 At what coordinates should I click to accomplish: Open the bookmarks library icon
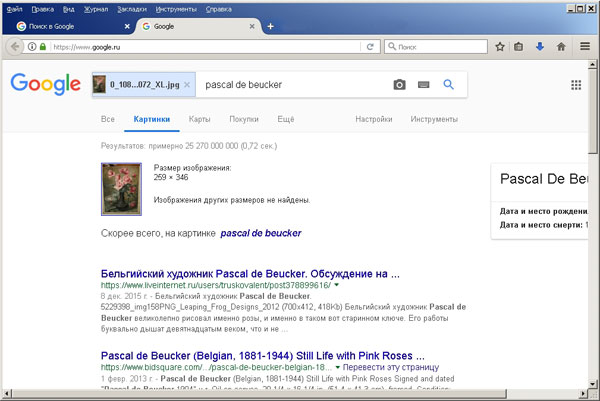coord(518,47)
